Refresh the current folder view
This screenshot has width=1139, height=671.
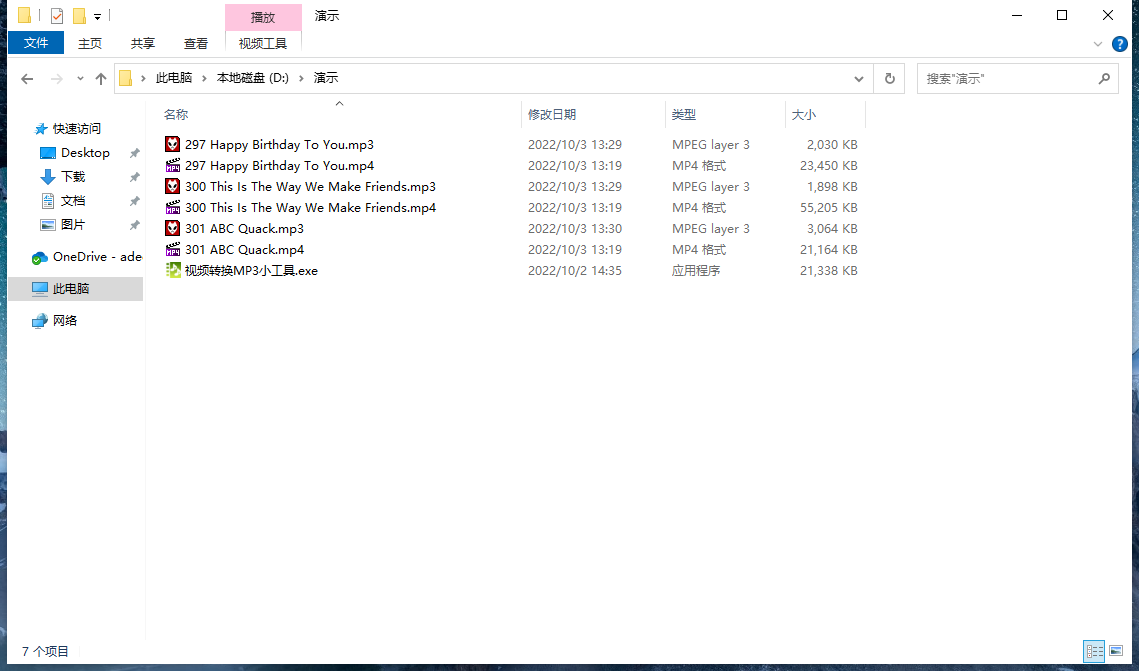coord(889,78)
